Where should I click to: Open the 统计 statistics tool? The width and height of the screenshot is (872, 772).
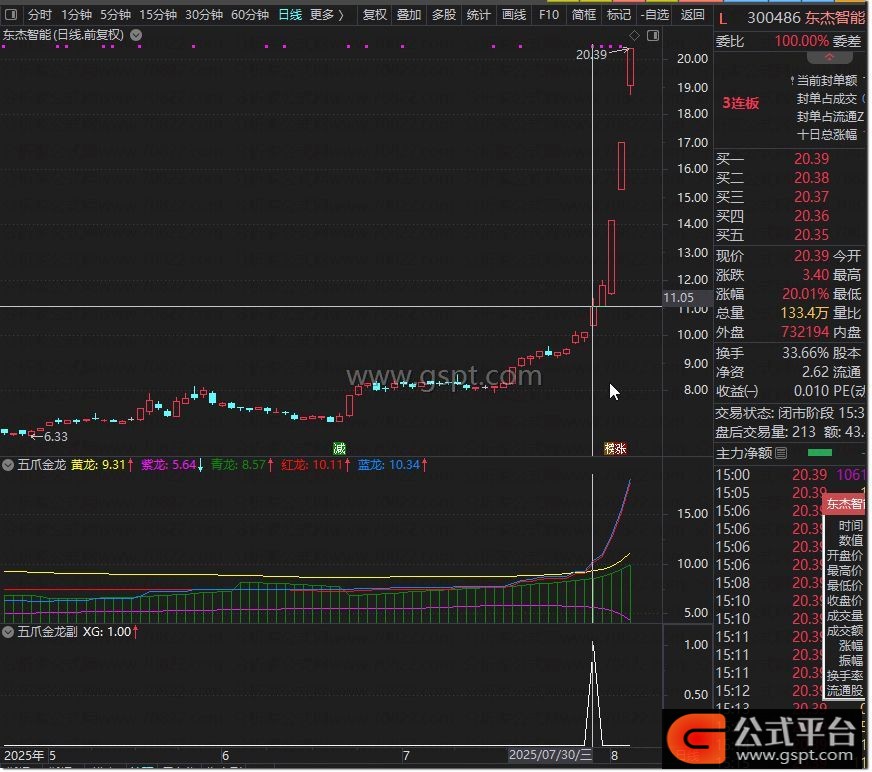click(x=480, y=14)
